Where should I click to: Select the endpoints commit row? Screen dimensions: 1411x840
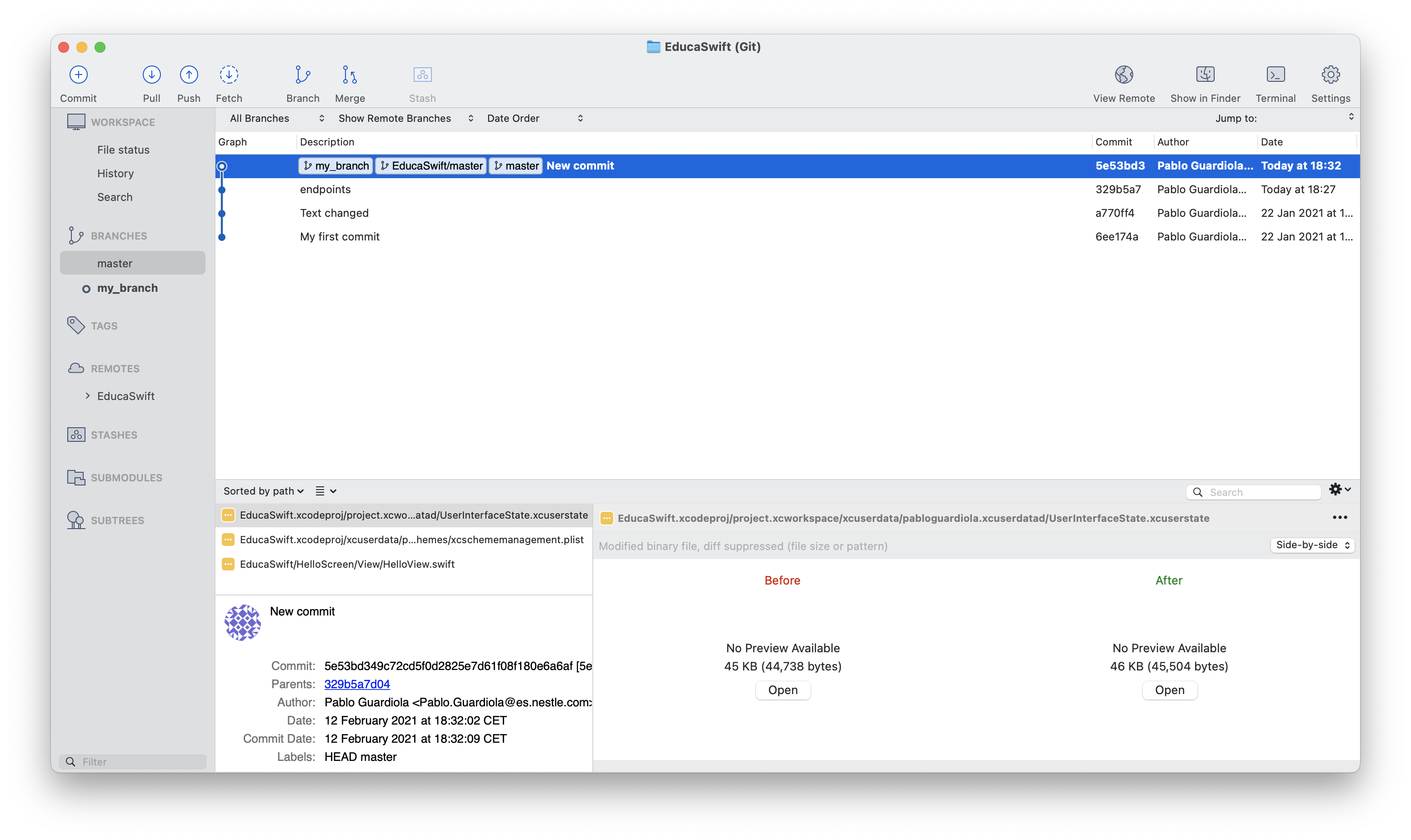(787, 190)
